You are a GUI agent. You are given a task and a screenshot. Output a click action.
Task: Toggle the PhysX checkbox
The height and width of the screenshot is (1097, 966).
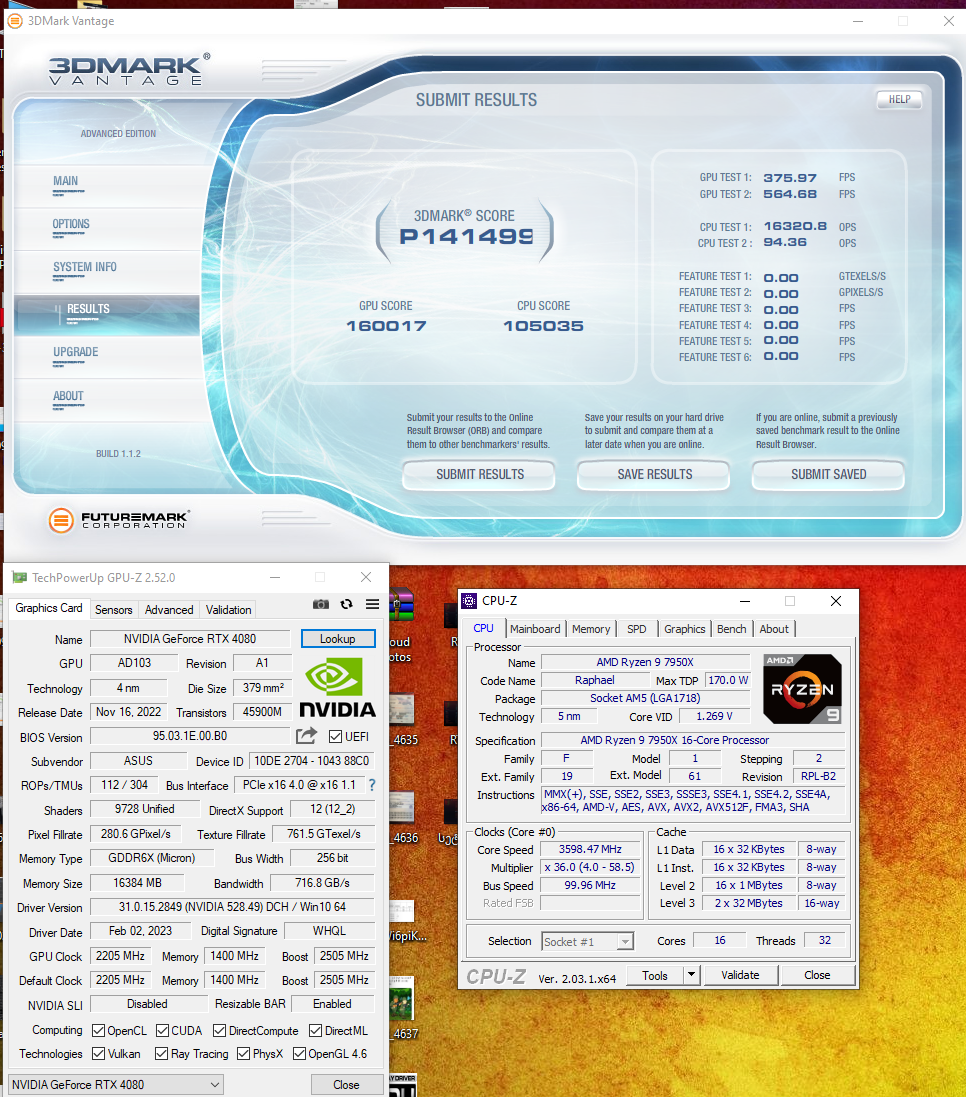(x=243, y=1054)
